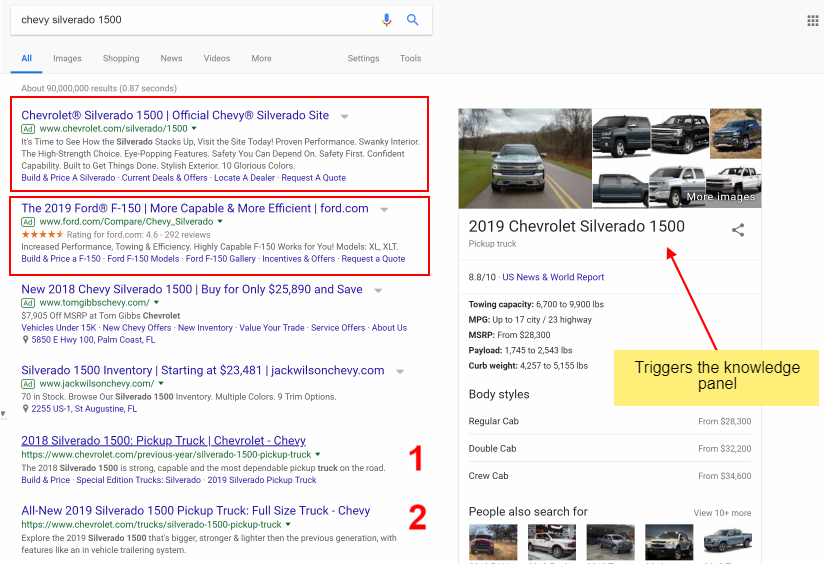
Task: Click Value Your Trade sitelink
Action: 272,327
